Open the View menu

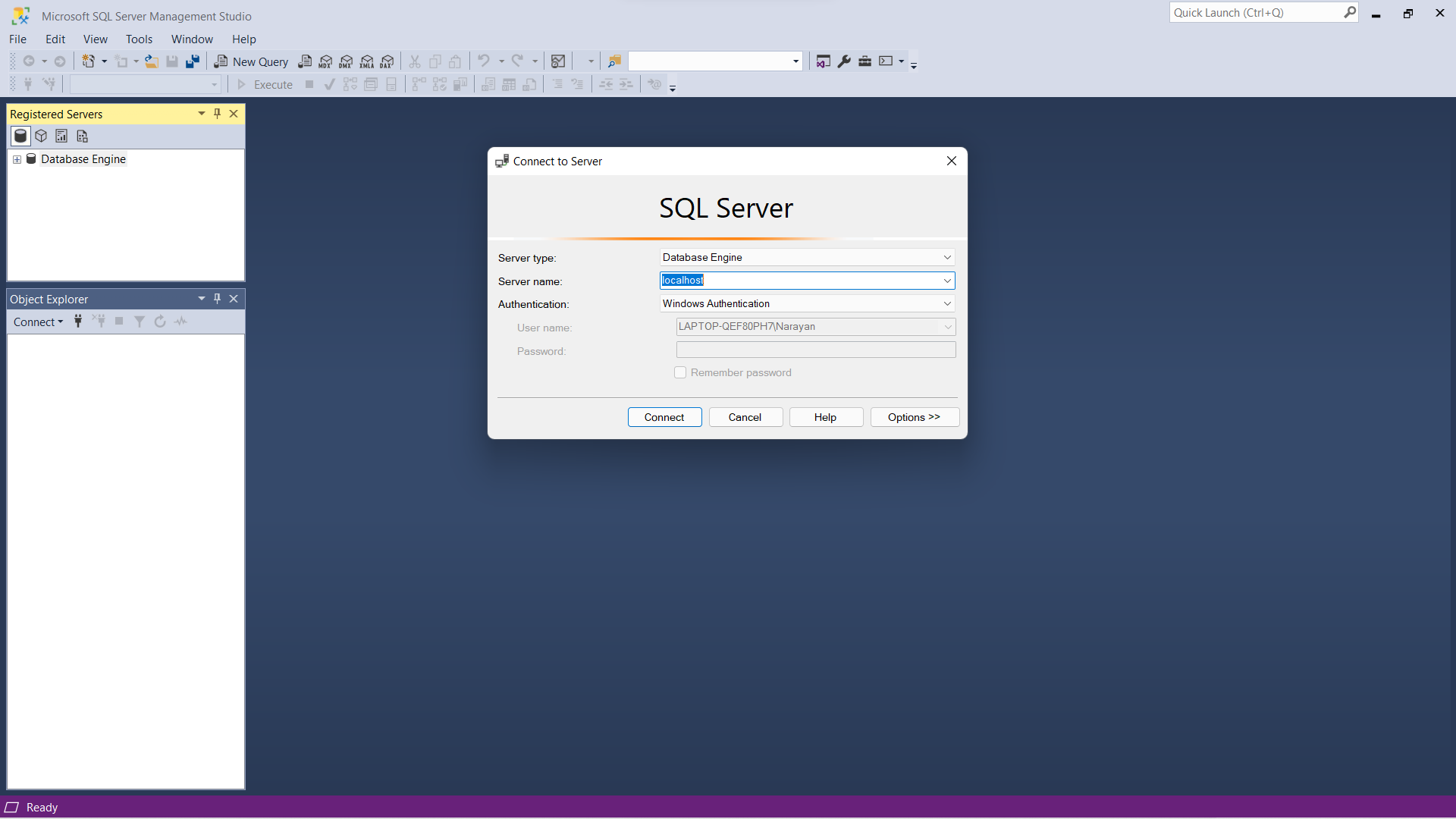pyautogui.click(x=95, y=39)
